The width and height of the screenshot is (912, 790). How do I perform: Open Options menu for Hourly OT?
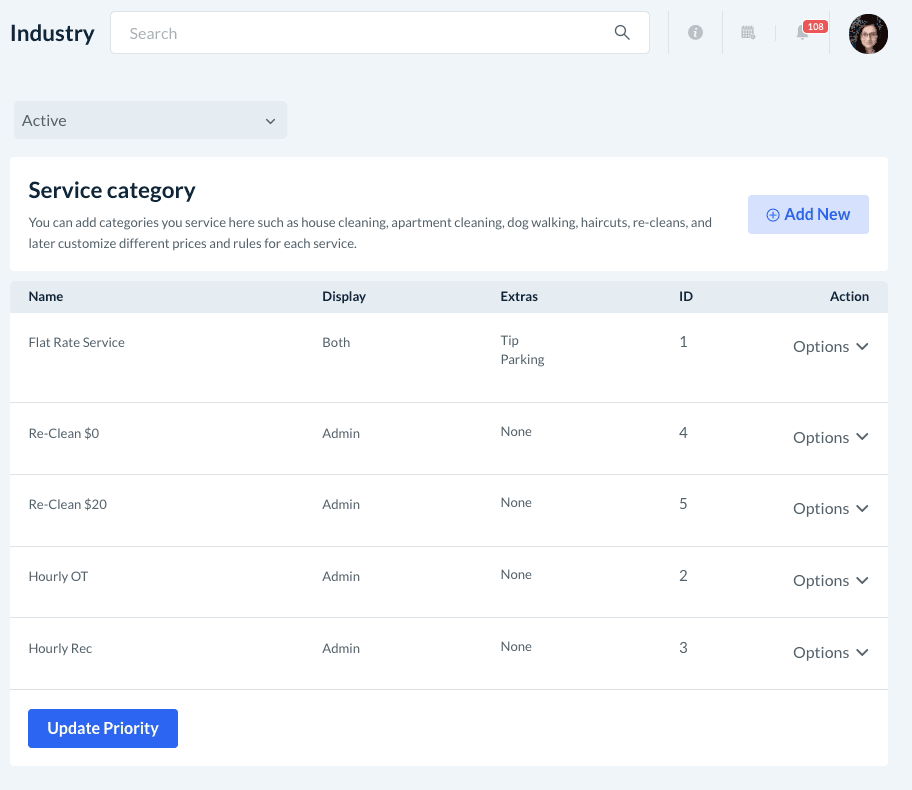click(830, 581)
